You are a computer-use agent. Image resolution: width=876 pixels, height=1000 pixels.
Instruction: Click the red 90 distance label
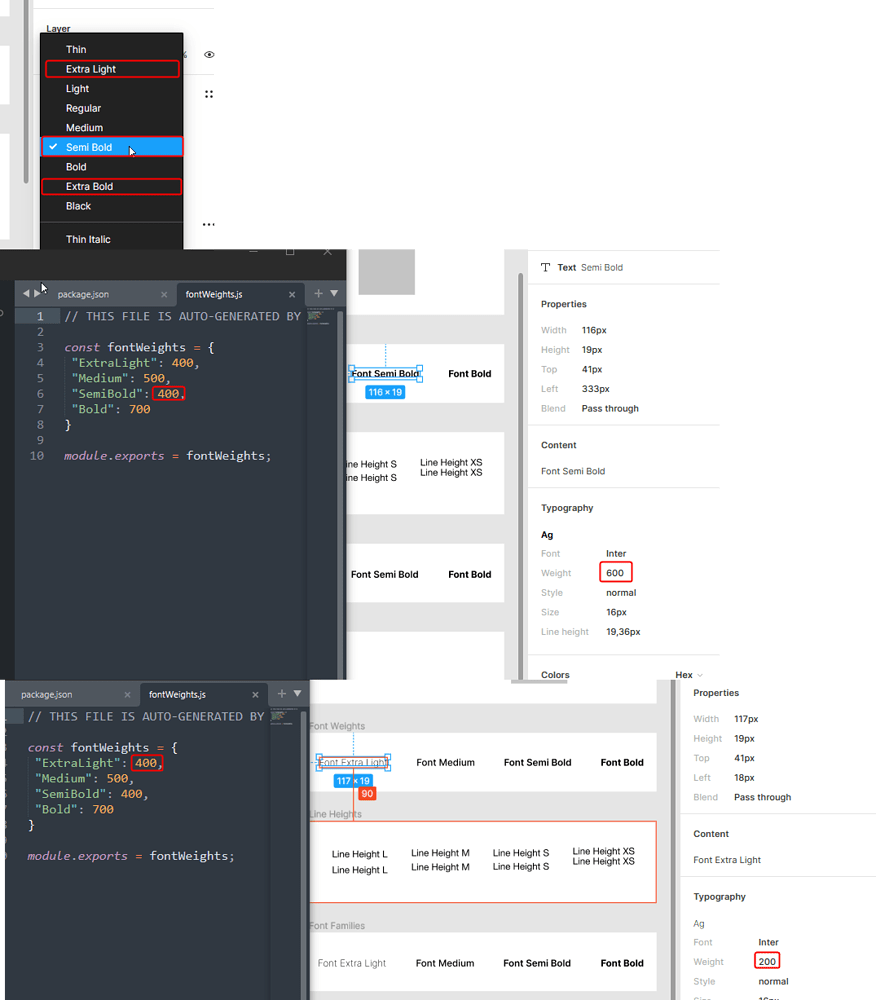tap(367, 793)
